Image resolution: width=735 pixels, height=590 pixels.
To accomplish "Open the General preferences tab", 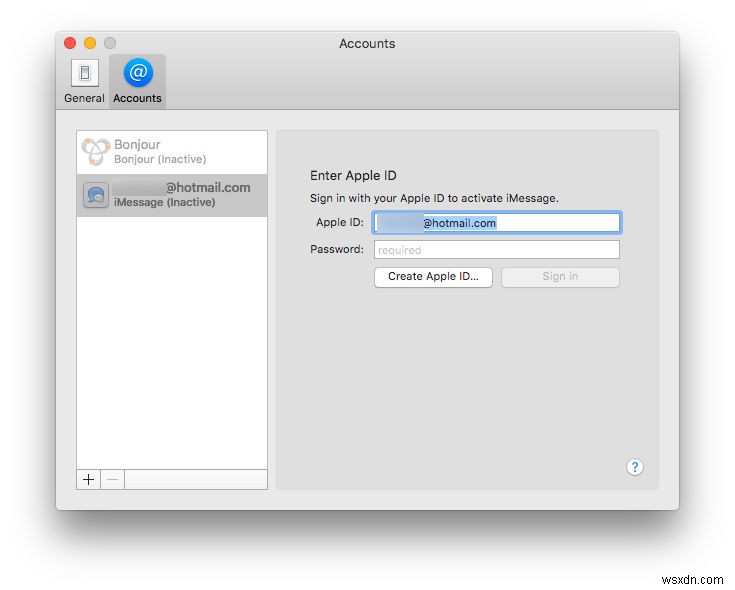I will tap(84, 82).
